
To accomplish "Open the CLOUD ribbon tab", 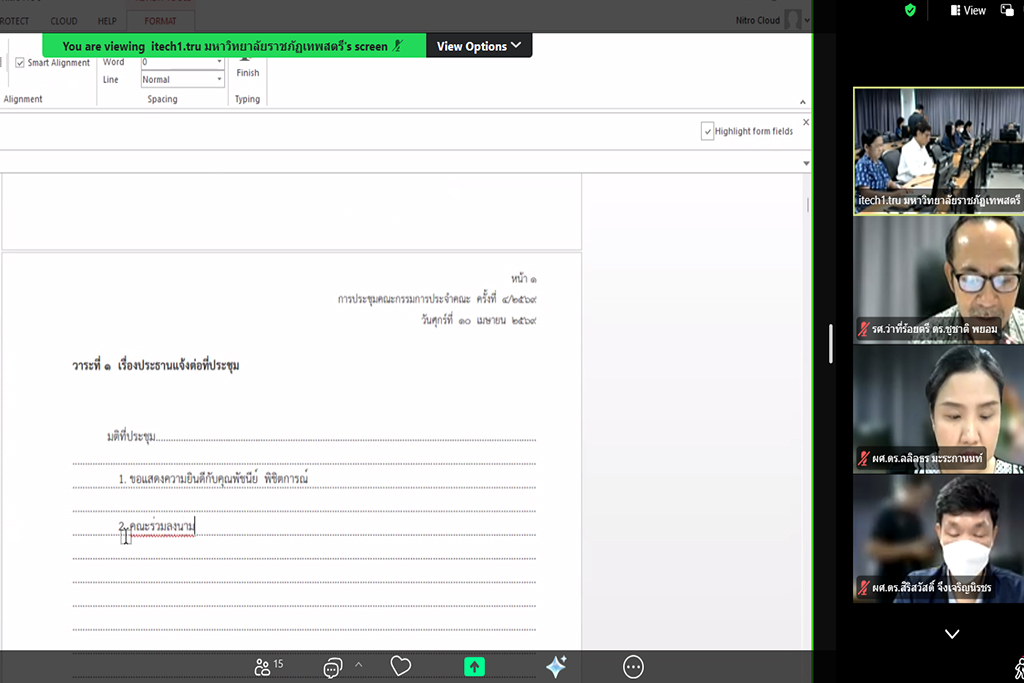I will click(64, 21).
